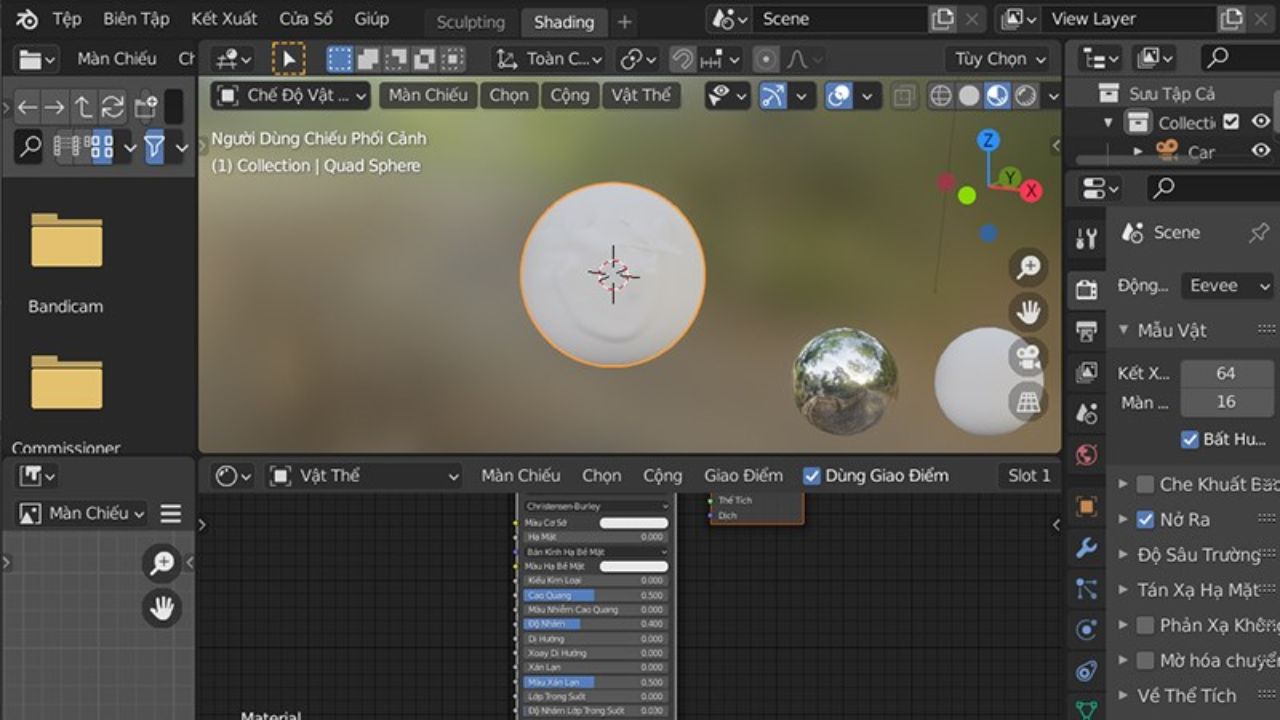Switch to the Sculpting workspace tab
Viewport: 1280px width, 720px height.
point(469,21)
